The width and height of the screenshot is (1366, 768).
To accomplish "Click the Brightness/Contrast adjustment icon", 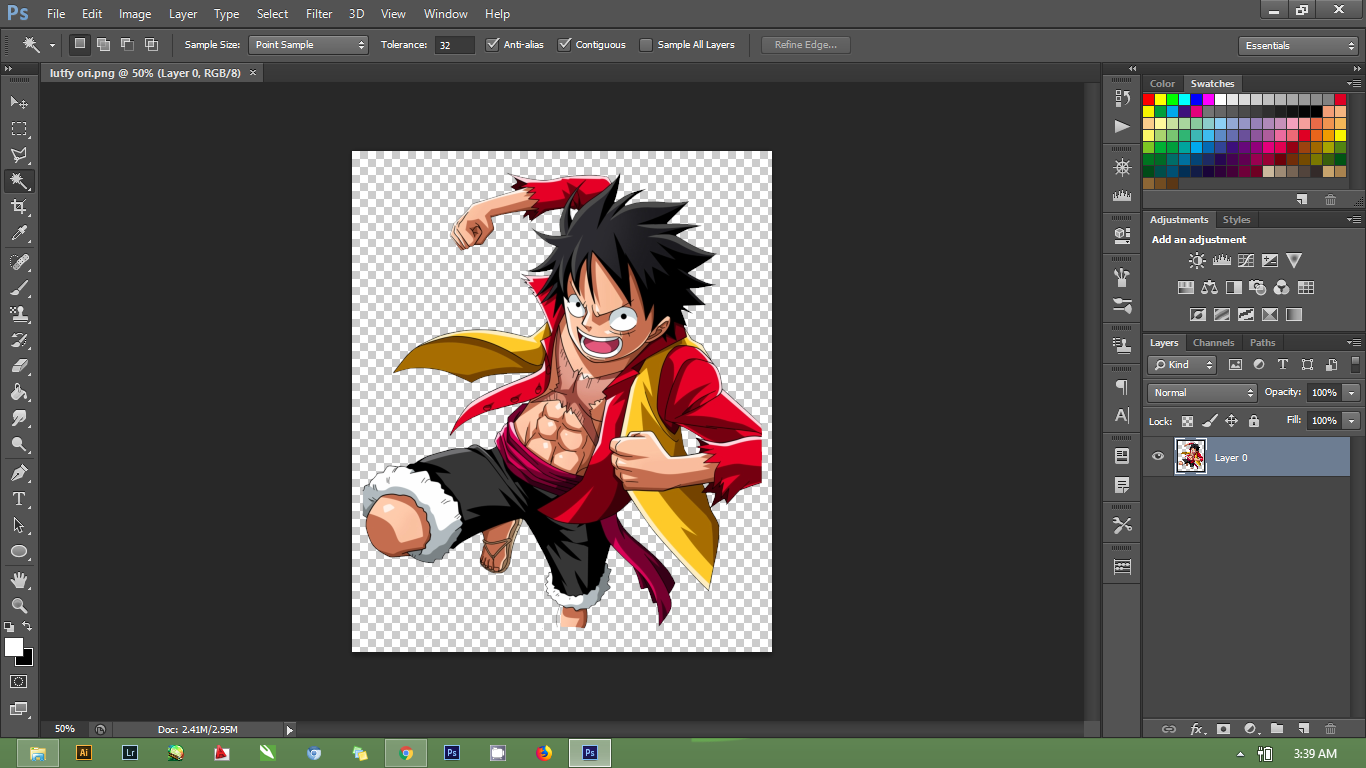I will click(1197, 261).
